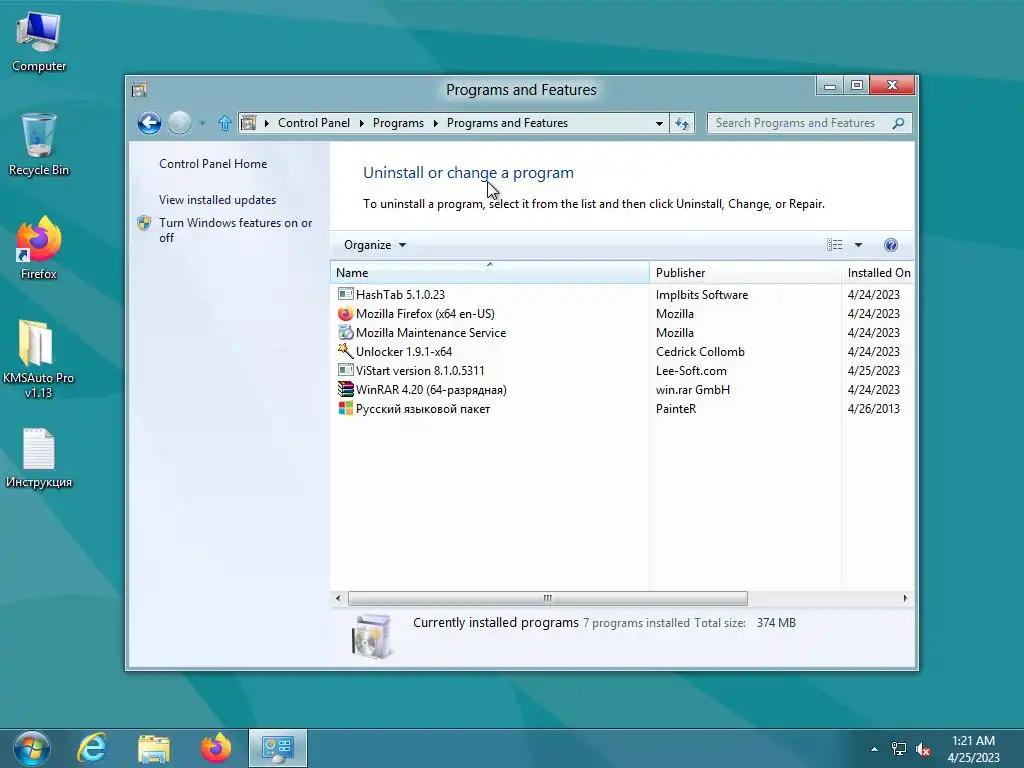This screenshot has height=768, width=1024.
Task: Click the Русский языковой пакет icon
Action: [345, 408]
